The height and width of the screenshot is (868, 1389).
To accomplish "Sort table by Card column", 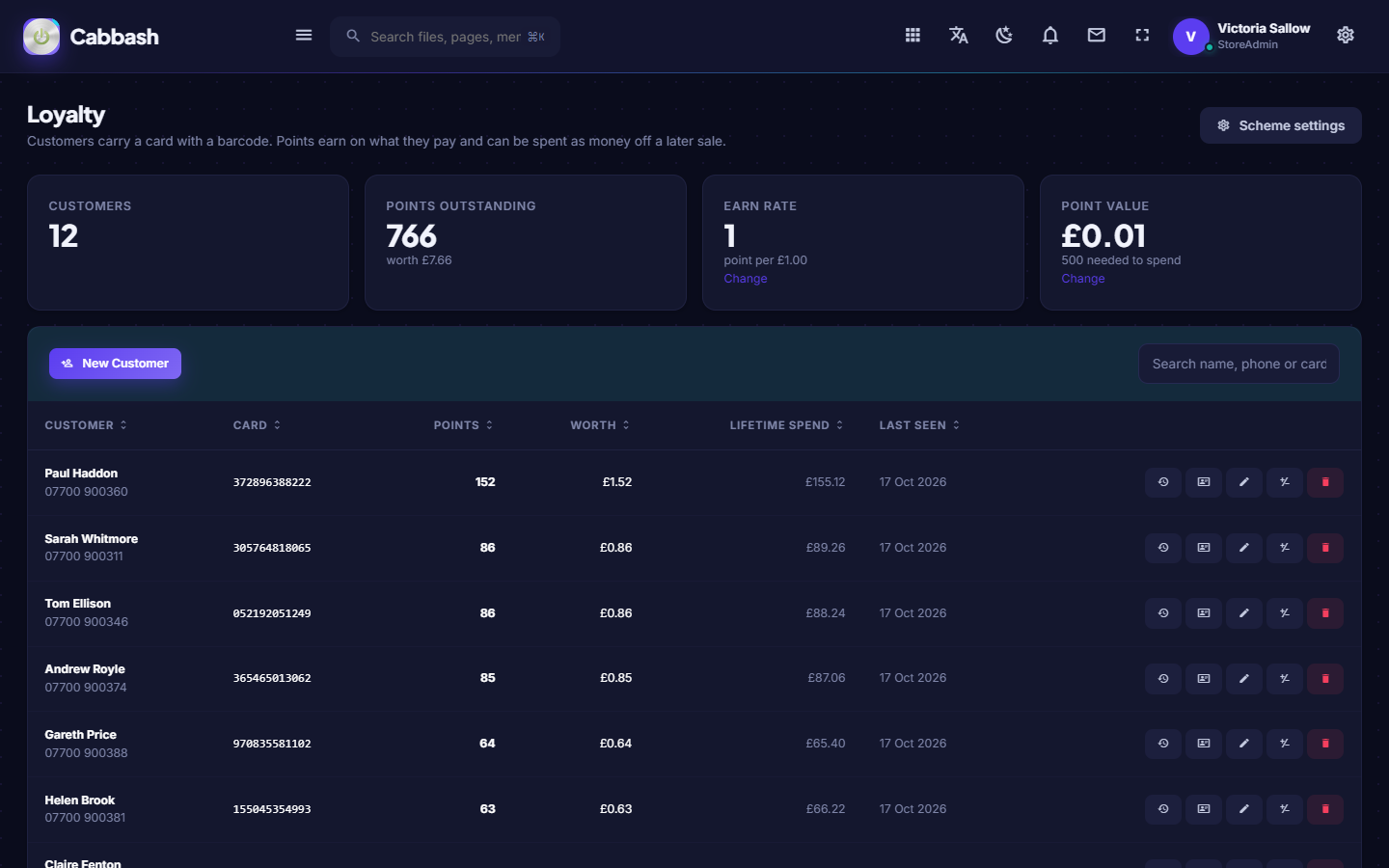I will point(257,425).
